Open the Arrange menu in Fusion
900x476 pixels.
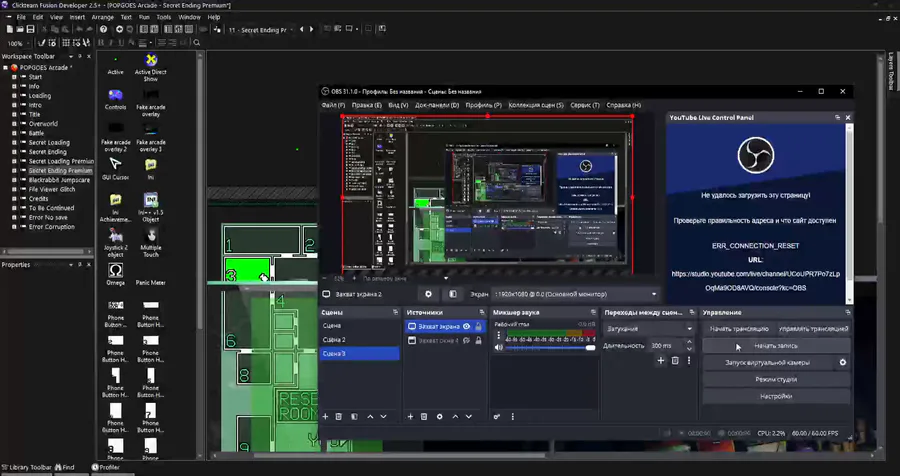pos(103,17)
